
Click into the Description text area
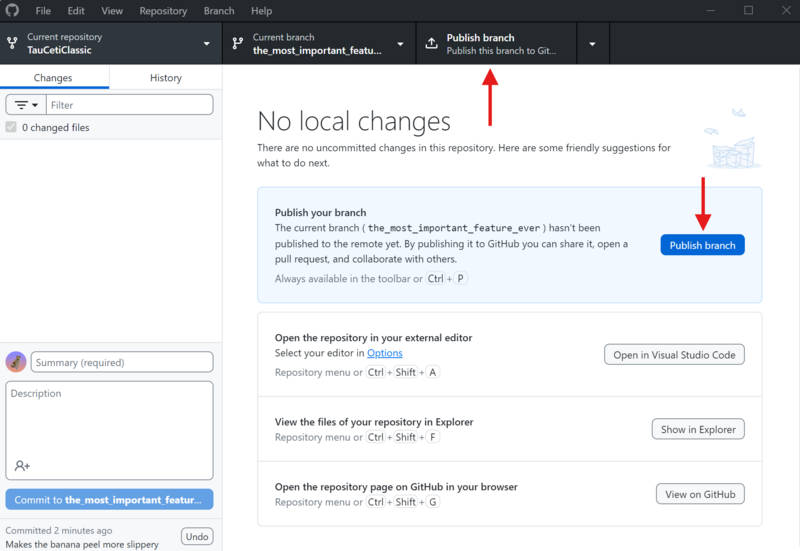[110, 420]
